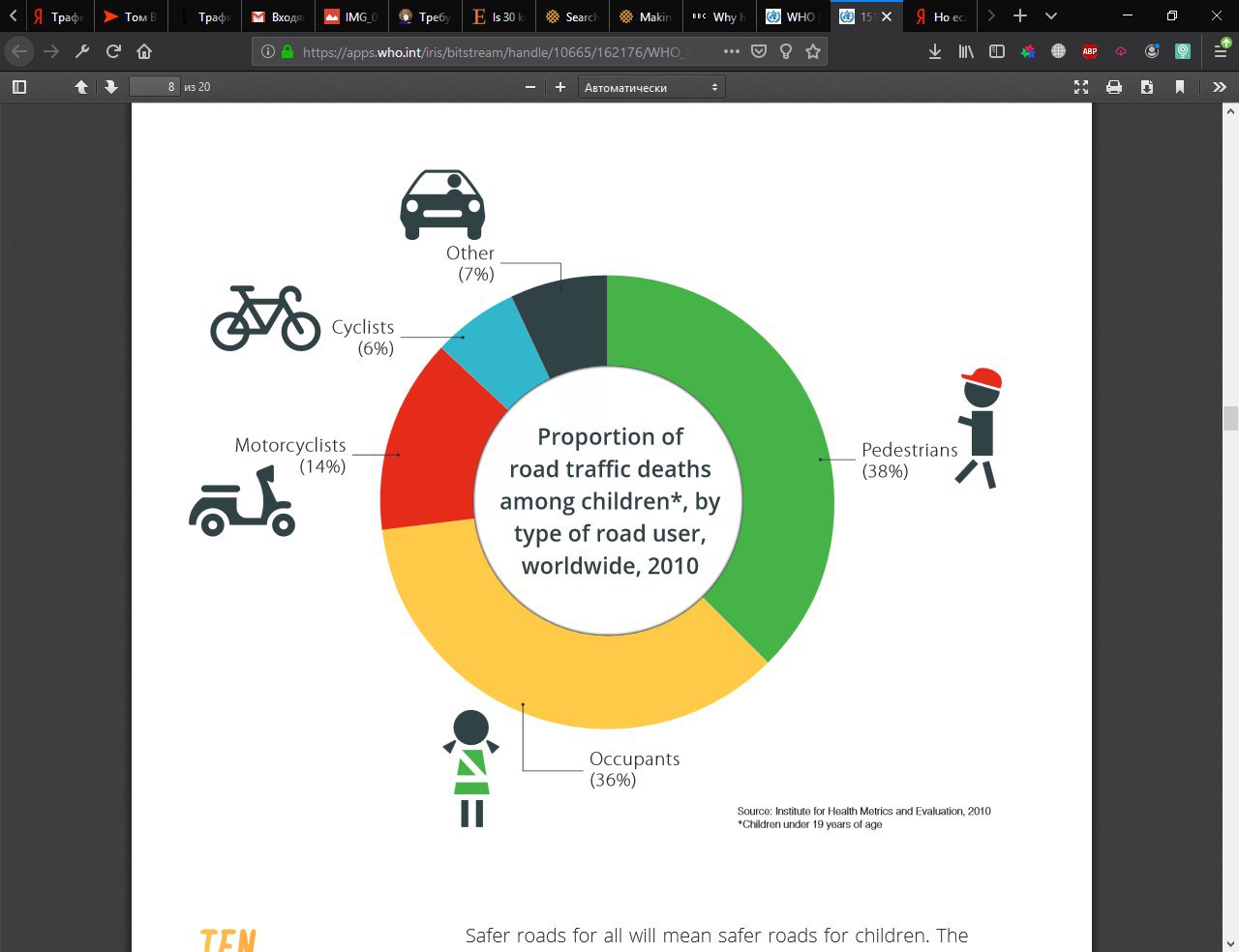Image resolution: width=1239 pixels, height=952 pixels.
Task: Open a new browser tab
Action: (1020, 16)
